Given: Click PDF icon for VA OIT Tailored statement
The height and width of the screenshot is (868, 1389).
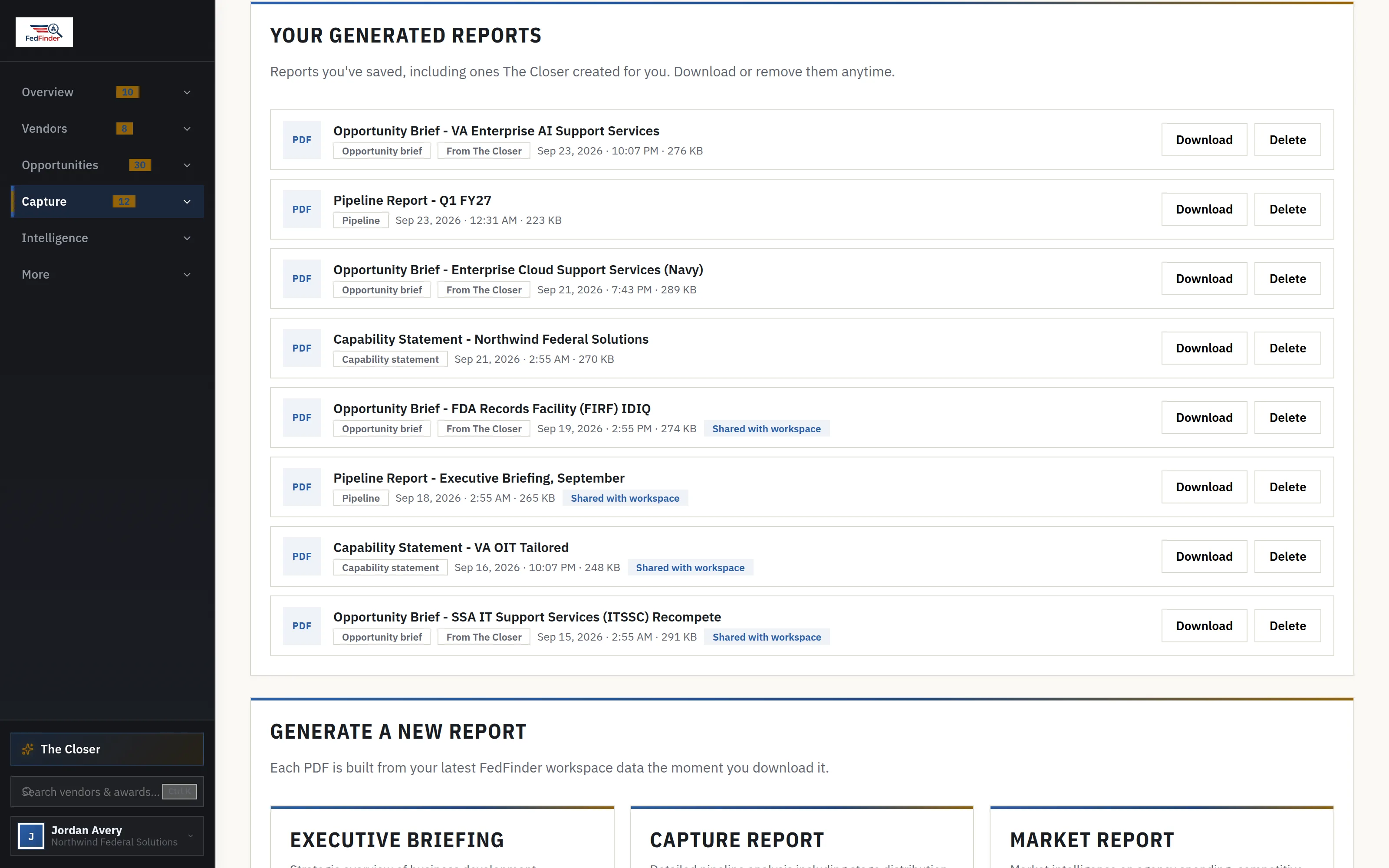Looking at the screenshot, I should tap(302, 556).
